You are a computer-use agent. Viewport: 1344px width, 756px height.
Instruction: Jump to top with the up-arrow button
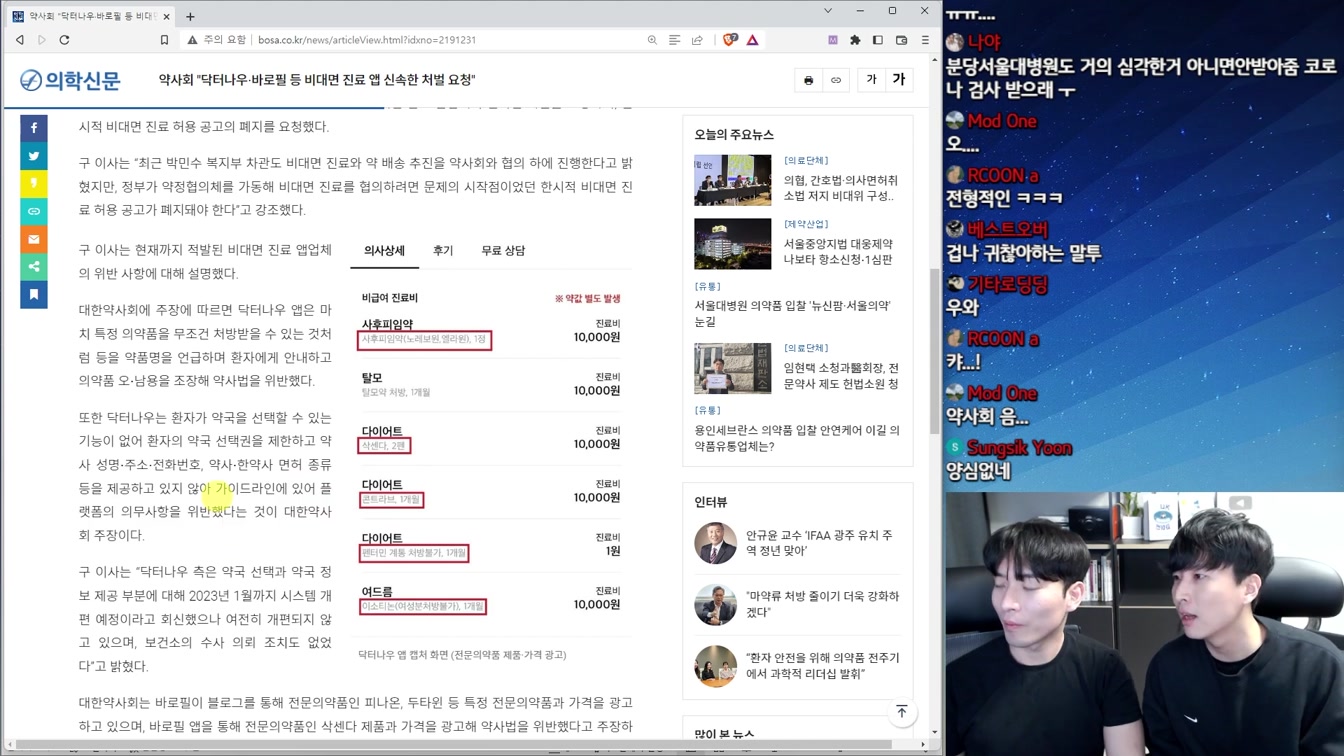902,712
